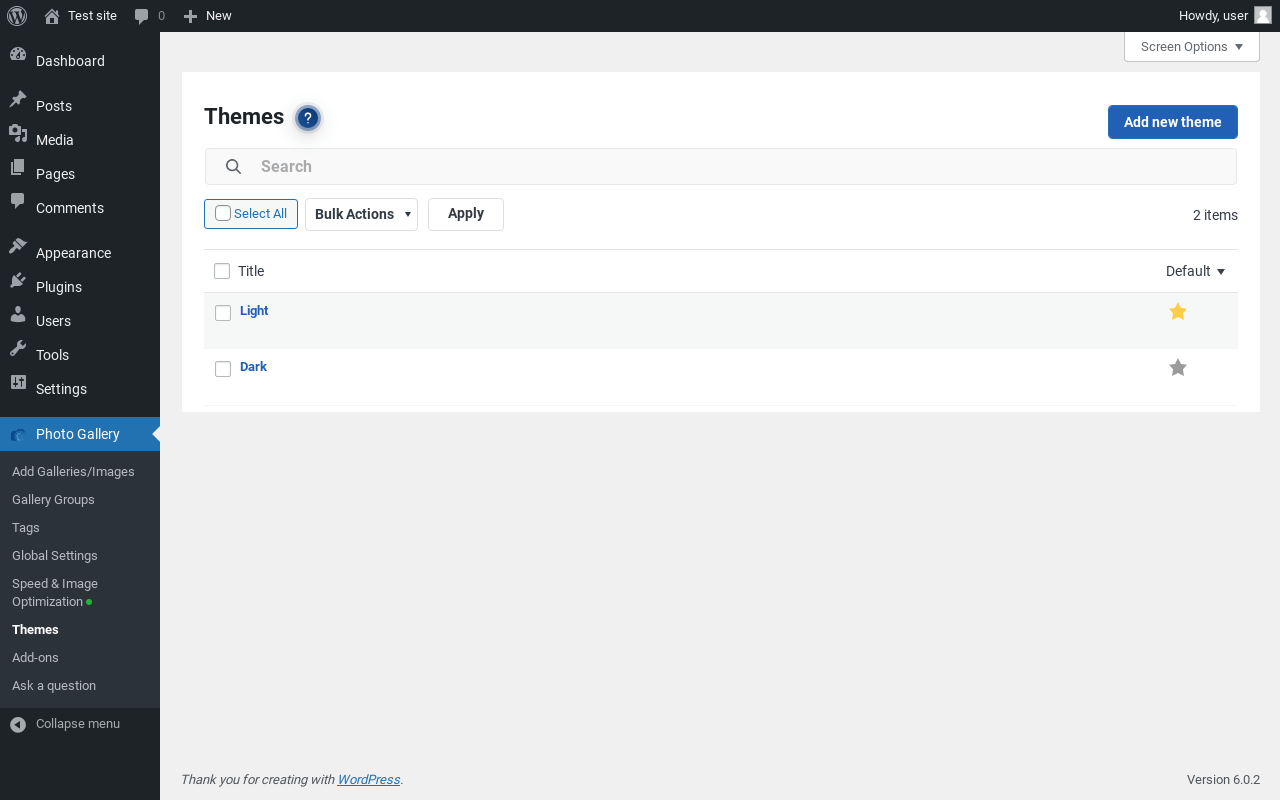1280x800 pixels.
Task: Click the Settings sliders icon
Action: [18, 383]
